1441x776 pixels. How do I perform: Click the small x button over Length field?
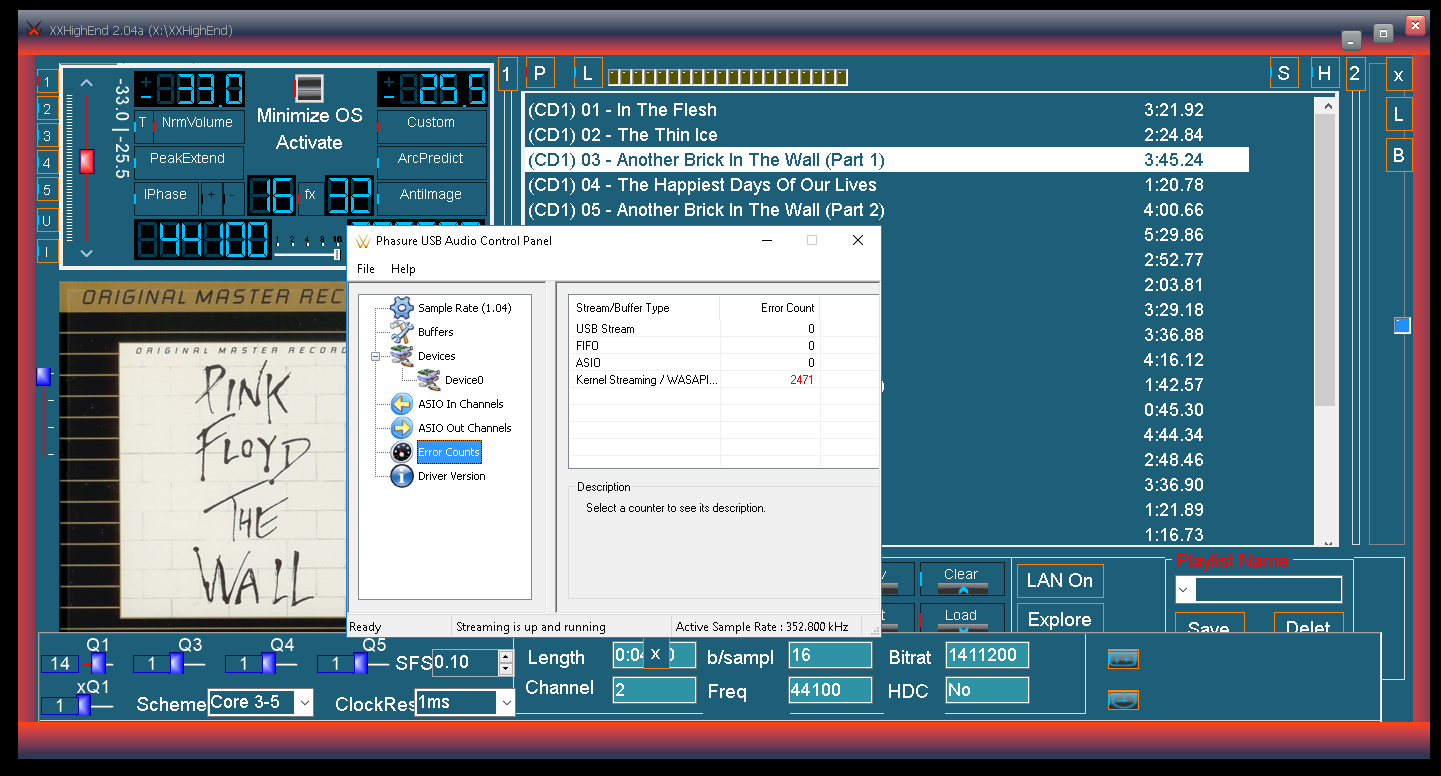656,654
